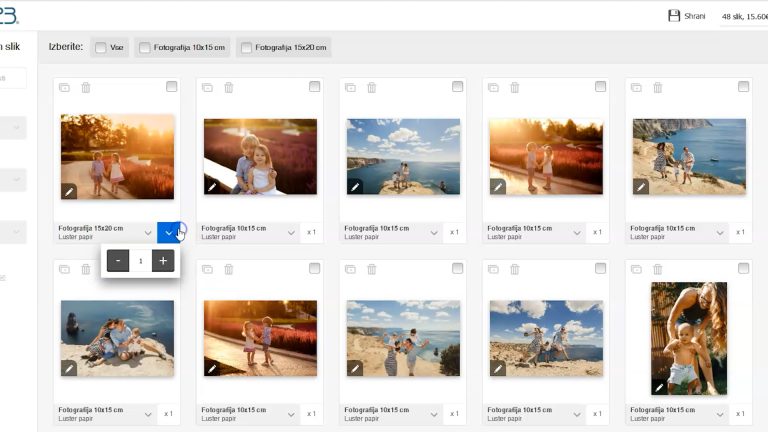The height and width of the screenshot is (432, 768).
Task: Click trash icon on second-row first photo
Action: click(x=86, y=269)
